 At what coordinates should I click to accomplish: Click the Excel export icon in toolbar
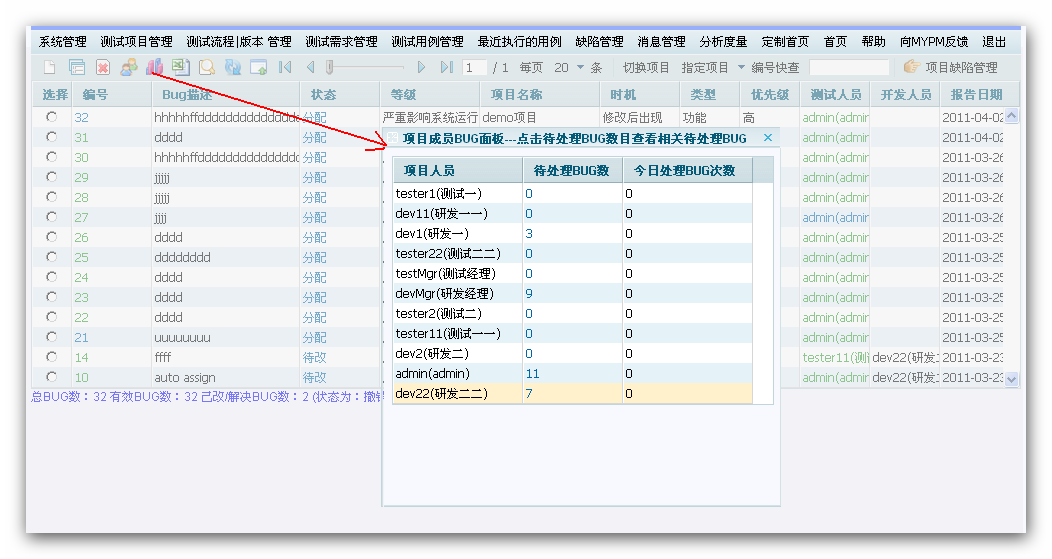tap(180, 67)
